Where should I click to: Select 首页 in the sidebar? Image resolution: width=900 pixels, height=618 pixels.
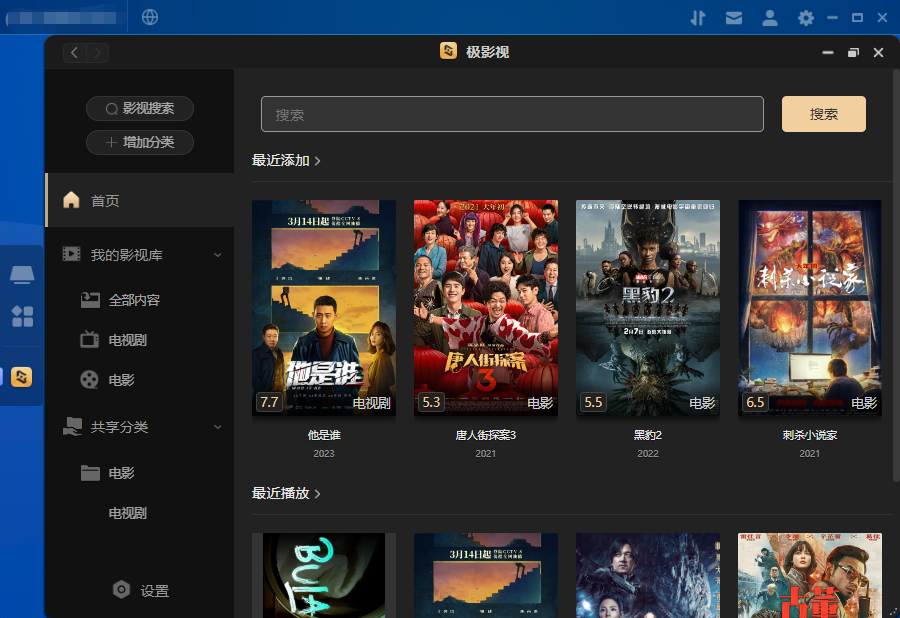(x=140, y=200)
